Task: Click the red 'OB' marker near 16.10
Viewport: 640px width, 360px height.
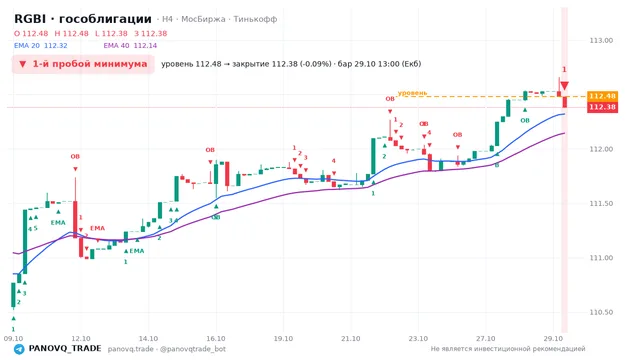Action: pyautogui.click(x=210, y=150)
